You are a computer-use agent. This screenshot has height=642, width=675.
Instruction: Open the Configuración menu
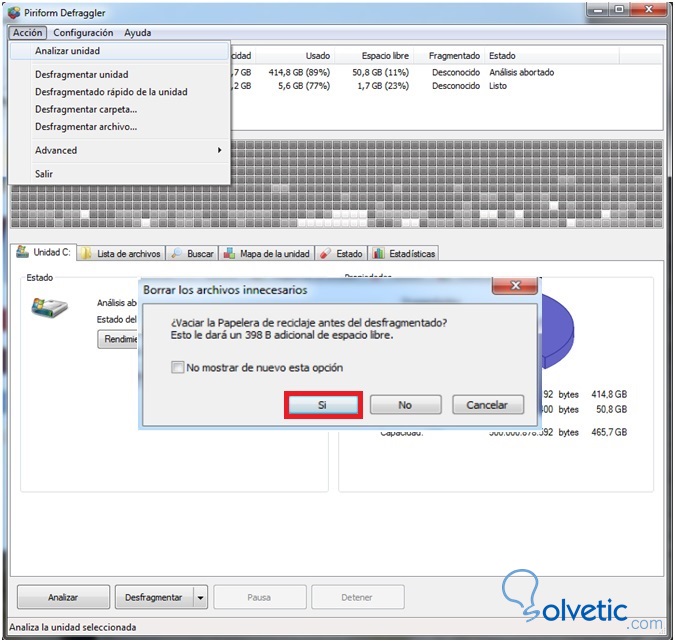[x=83, y=33]
